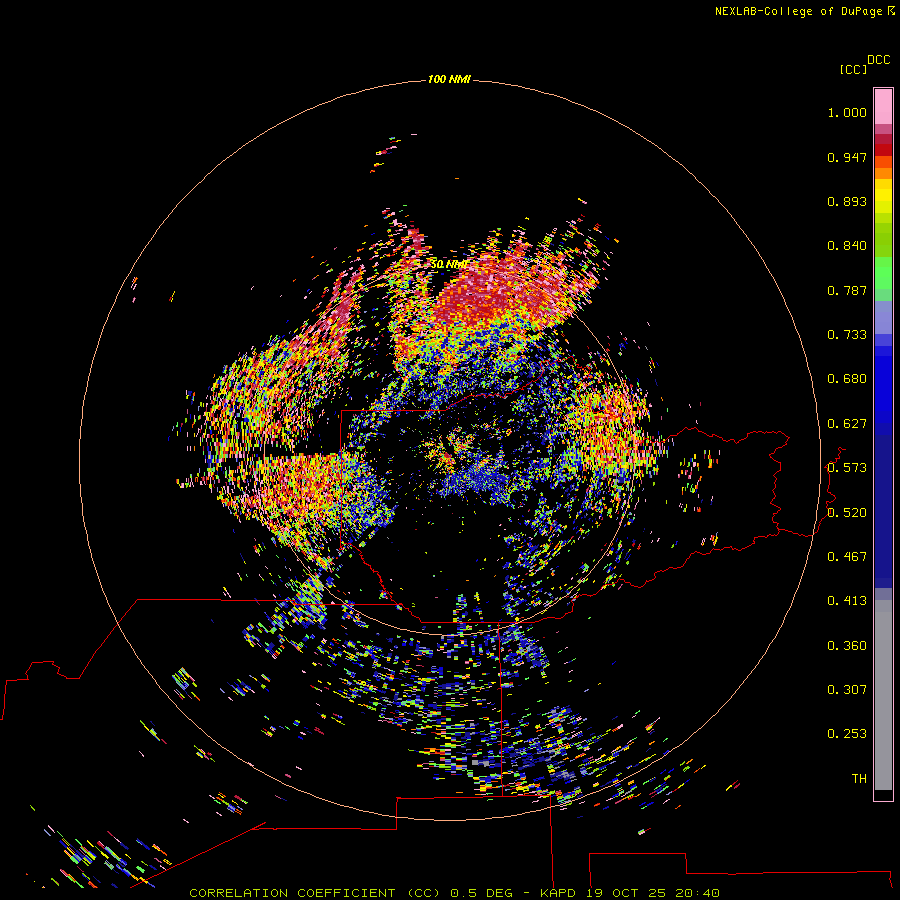Viewport: 900px width, 900px height.
Task: Click the 0.520 color scale value
Action: (x=847, y=513)
